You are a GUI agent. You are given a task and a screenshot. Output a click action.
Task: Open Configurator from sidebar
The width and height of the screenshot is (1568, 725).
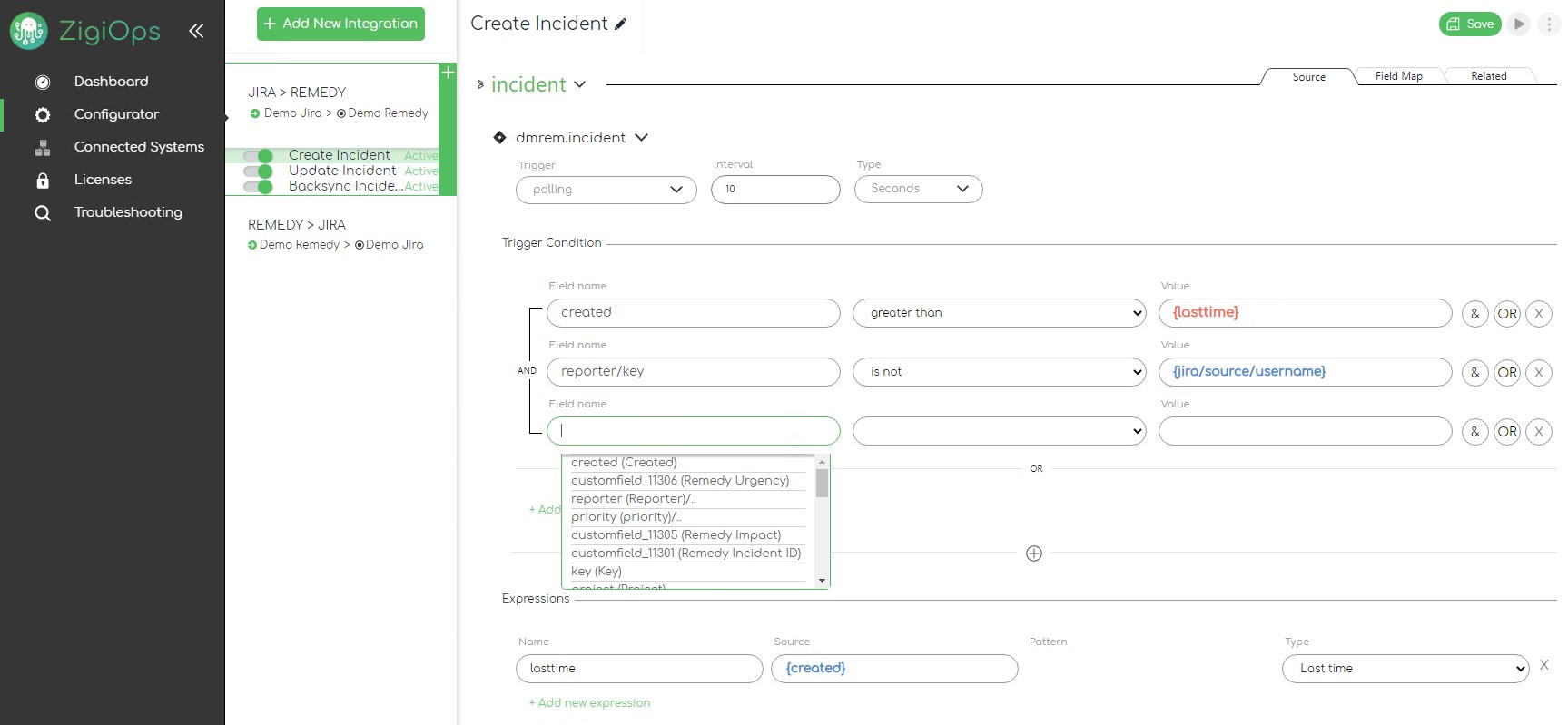(116, 114)
